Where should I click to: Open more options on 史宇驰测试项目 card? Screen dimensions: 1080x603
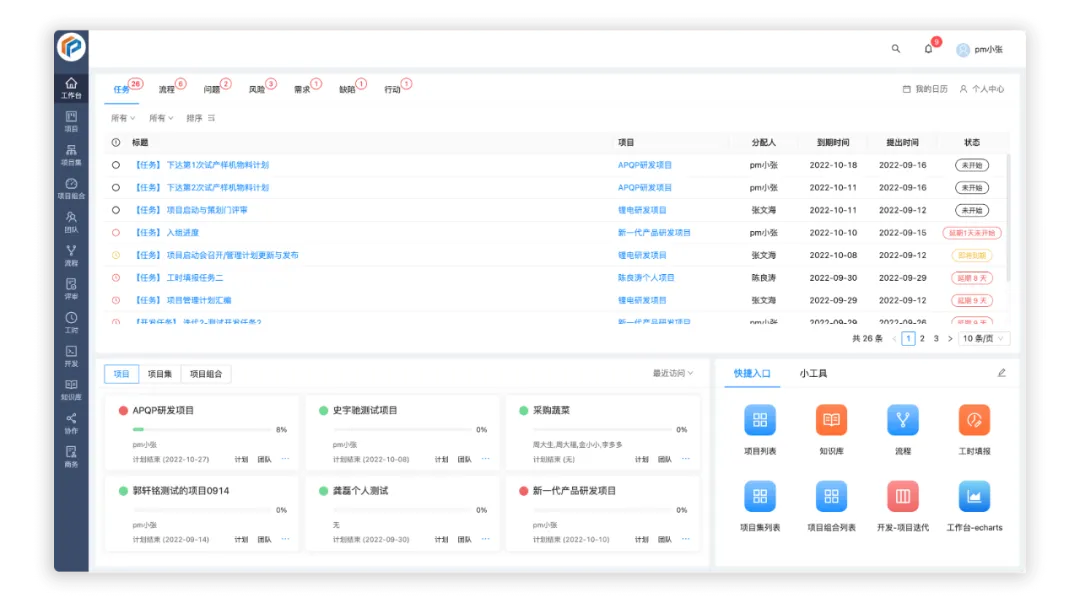click(x=486, y=459)
